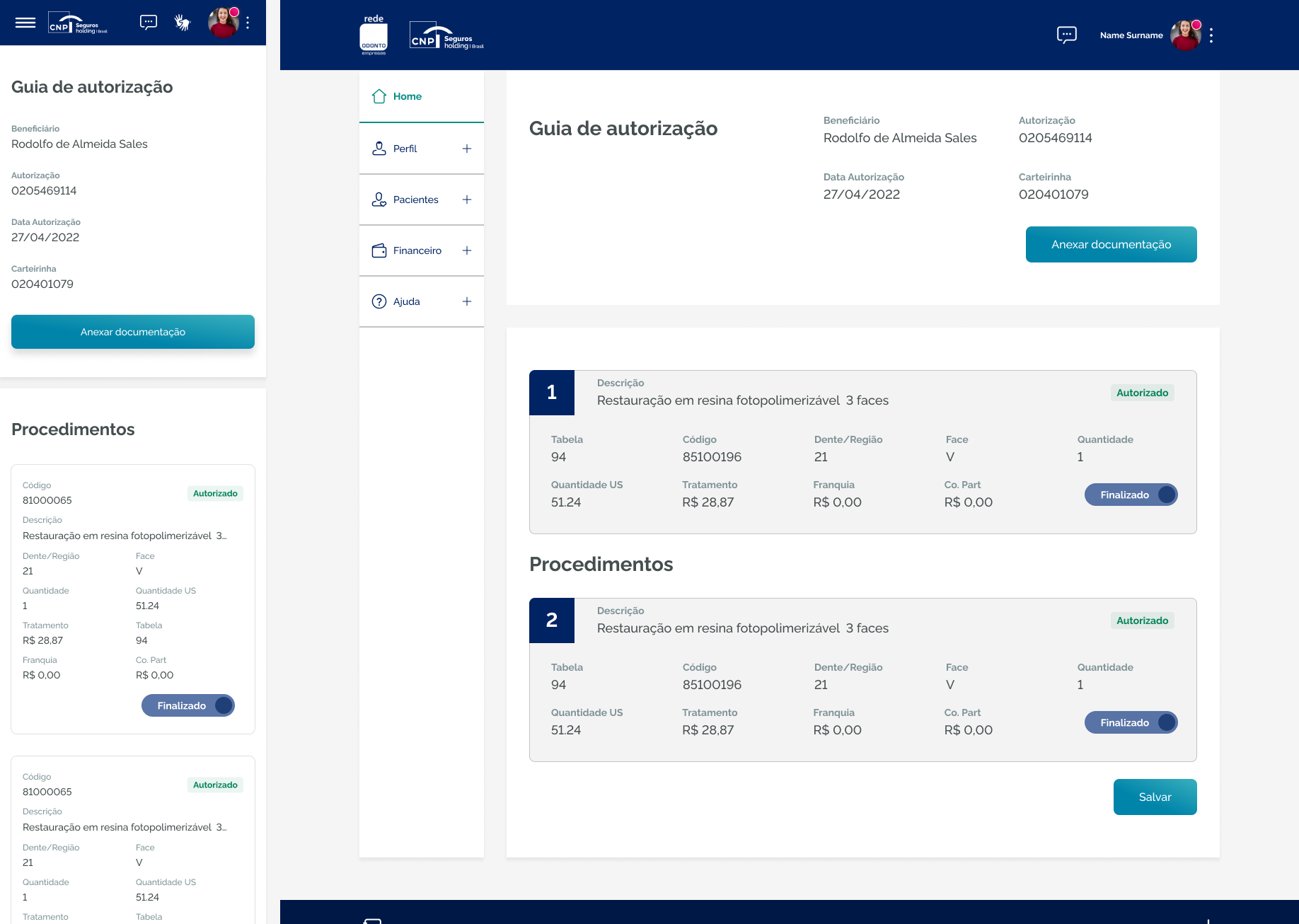The height and width of the screenshot is (924, 1299).
Task: Expand the Perfil sidebar section
Action: 466,149
